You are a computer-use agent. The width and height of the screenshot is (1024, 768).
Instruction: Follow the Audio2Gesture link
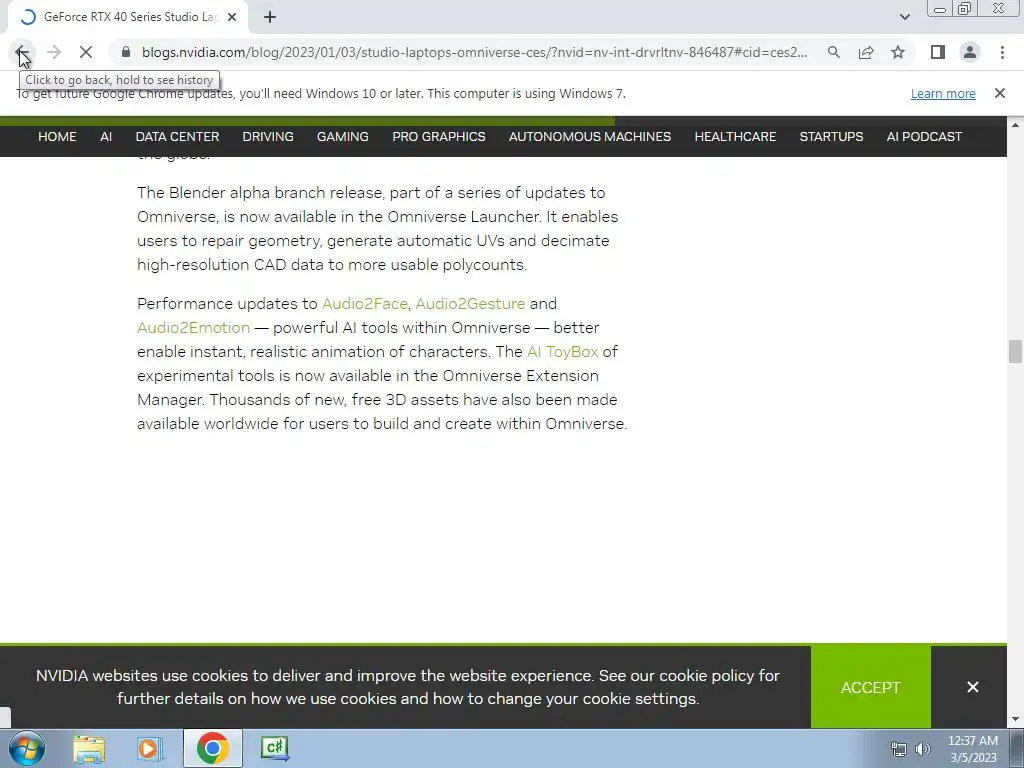click(470, 304)
